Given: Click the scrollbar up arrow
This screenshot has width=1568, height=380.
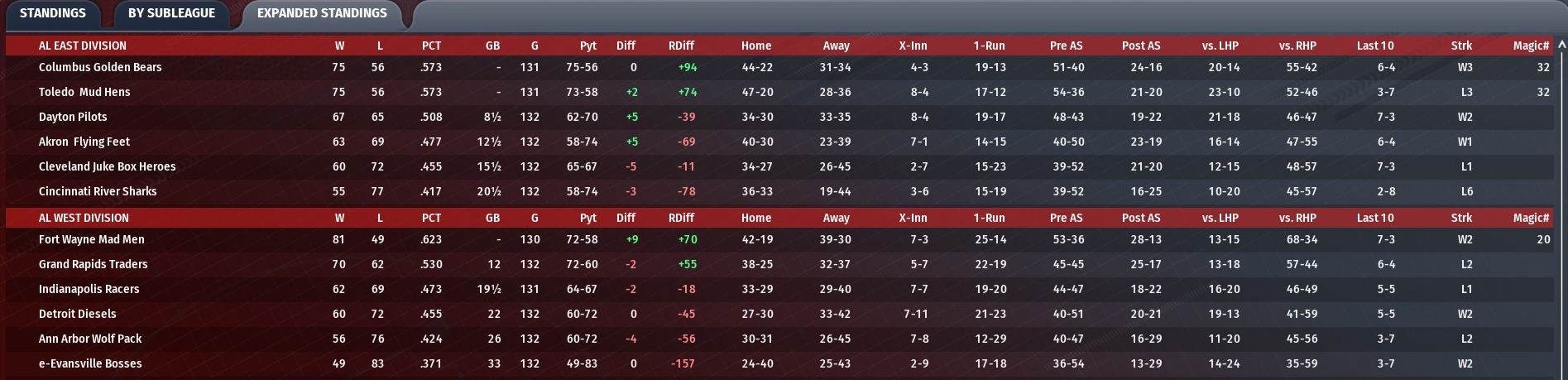Looking at the screenshot, I should point(1561,45).
